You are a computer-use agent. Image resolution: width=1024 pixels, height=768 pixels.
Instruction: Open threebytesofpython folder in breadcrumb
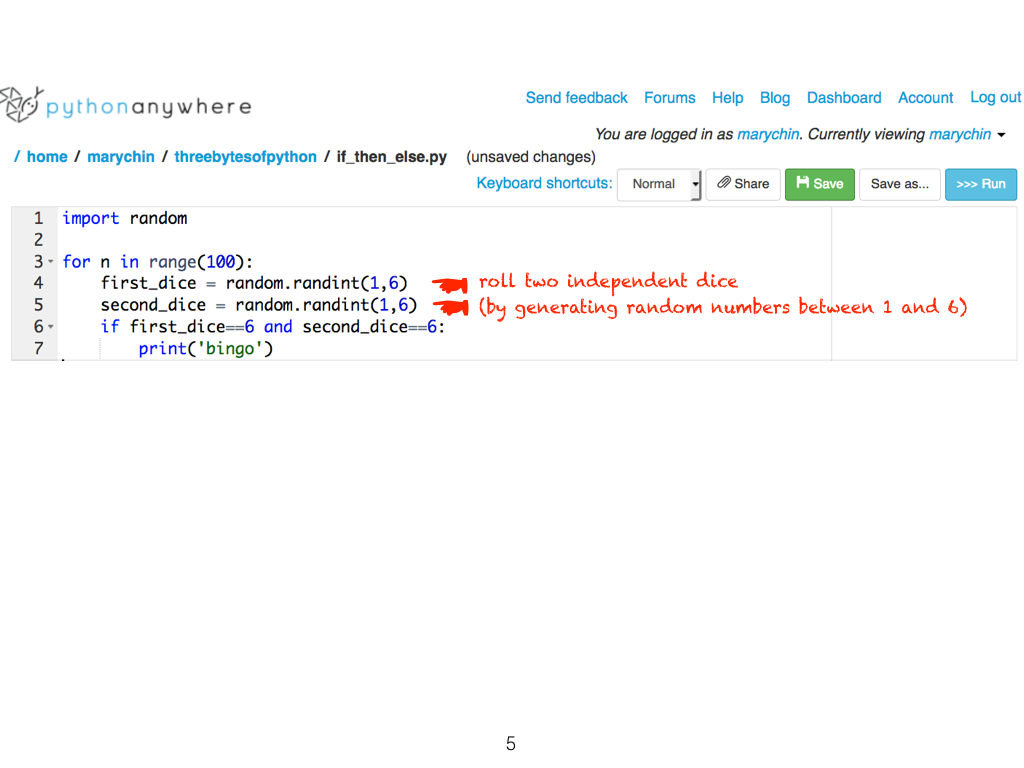(245, 157)
